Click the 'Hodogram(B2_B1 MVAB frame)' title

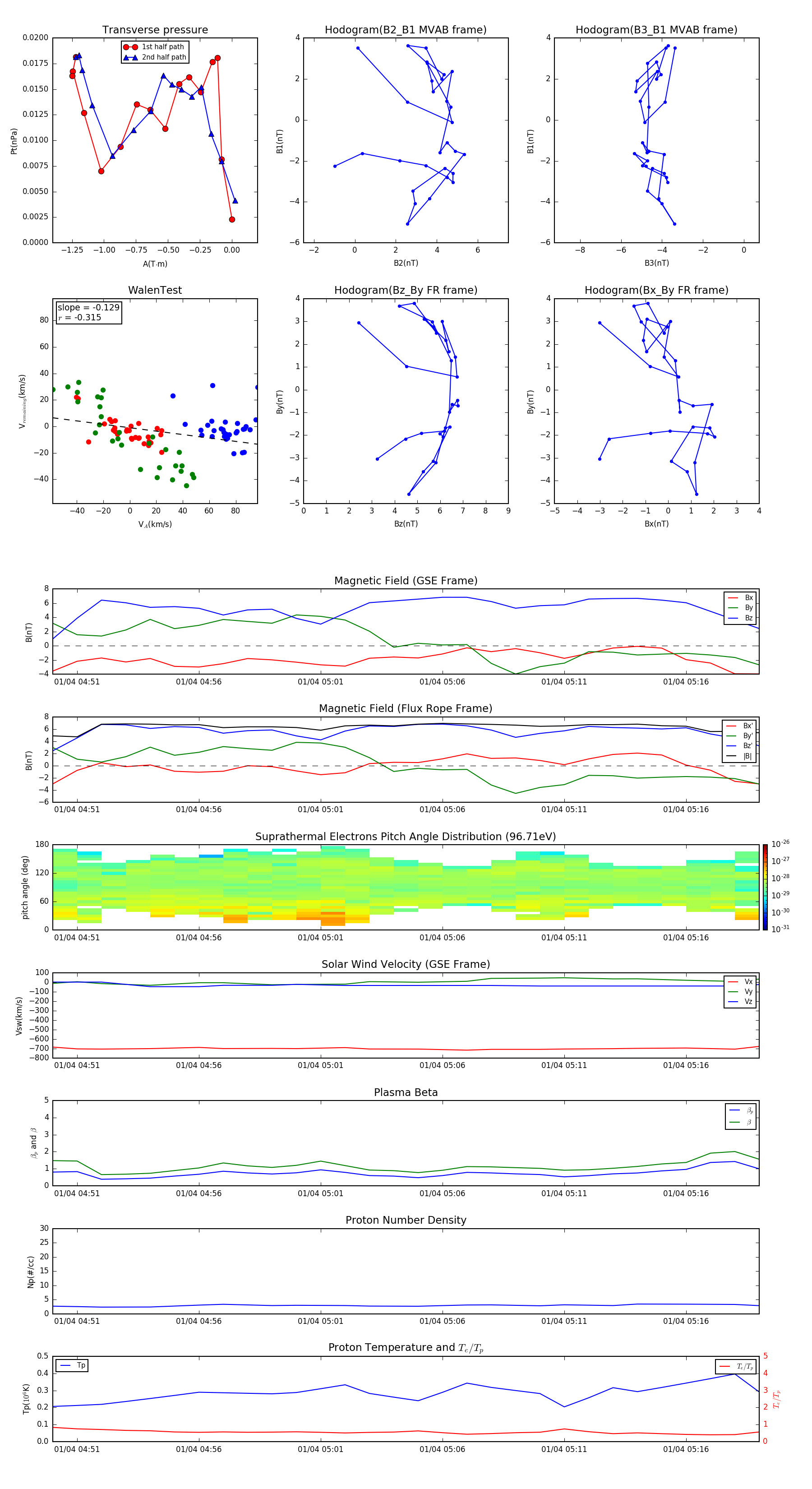coord(405,30)
